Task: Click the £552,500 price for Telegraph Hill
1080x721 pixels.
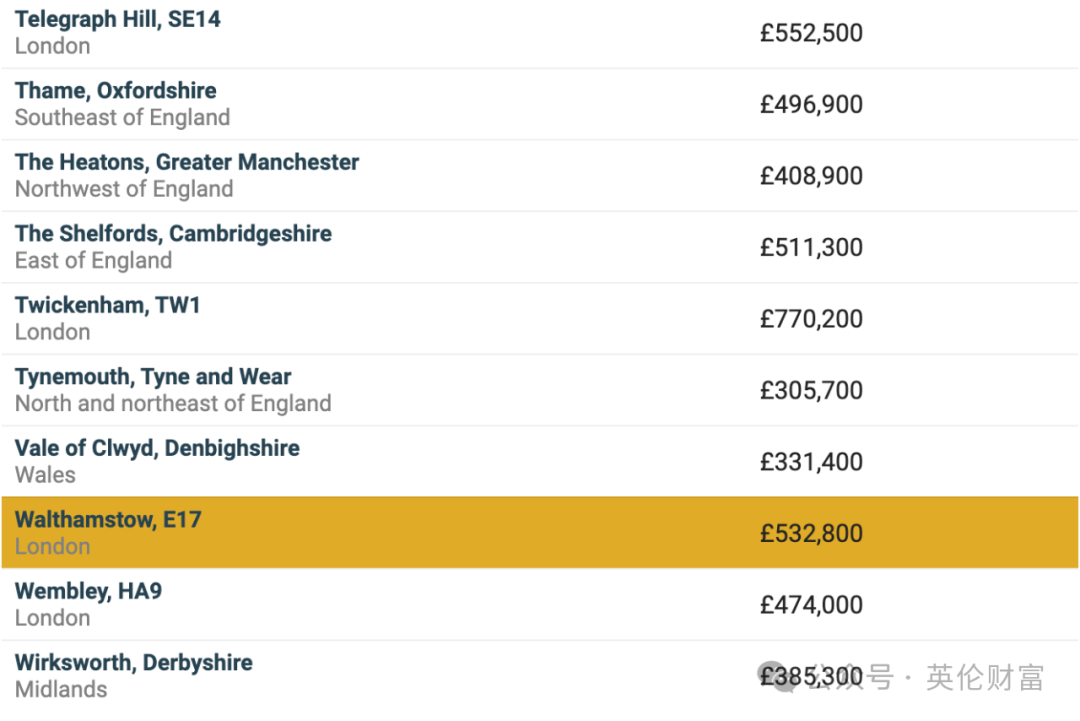Action: point(811,33)
